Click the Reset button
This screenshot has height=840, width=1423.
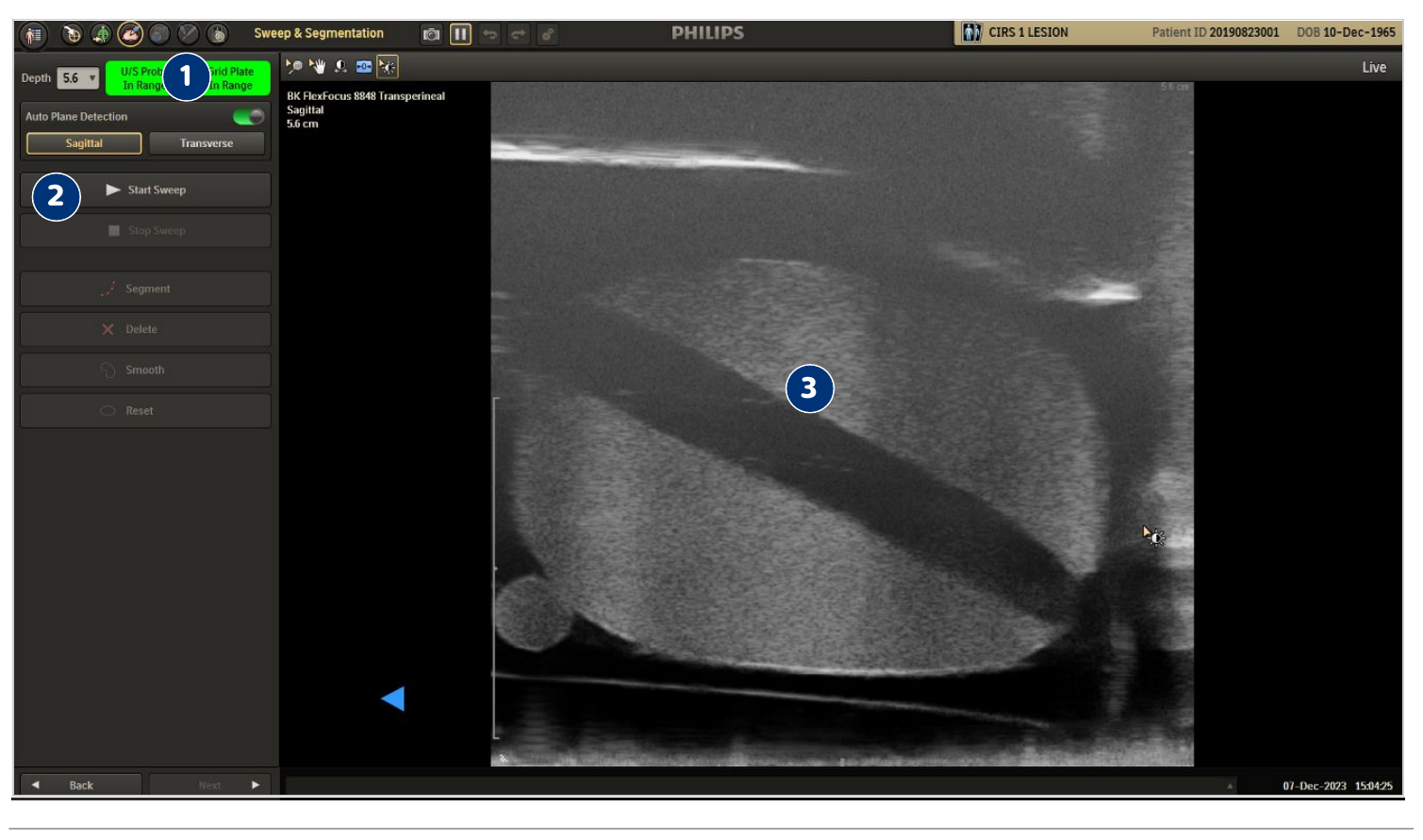(x=145, y=410)
